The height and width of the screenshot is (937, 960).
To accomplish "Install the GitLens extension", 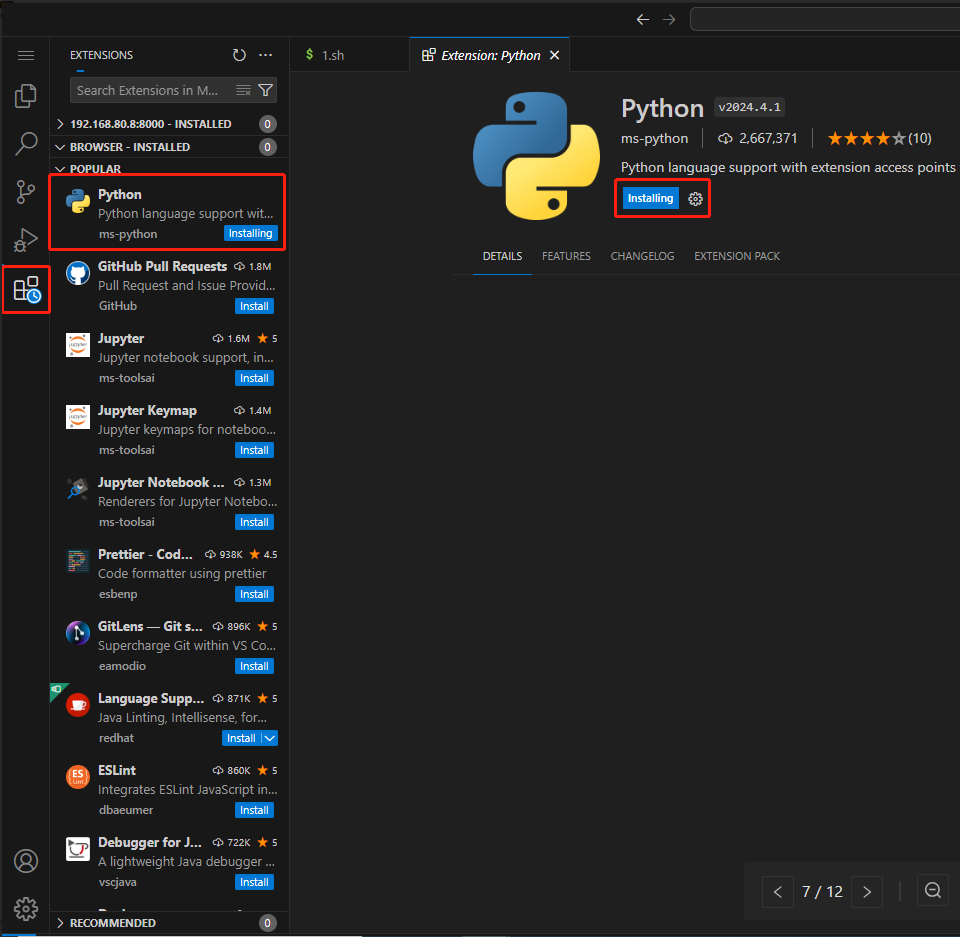I will coord(254,666).
